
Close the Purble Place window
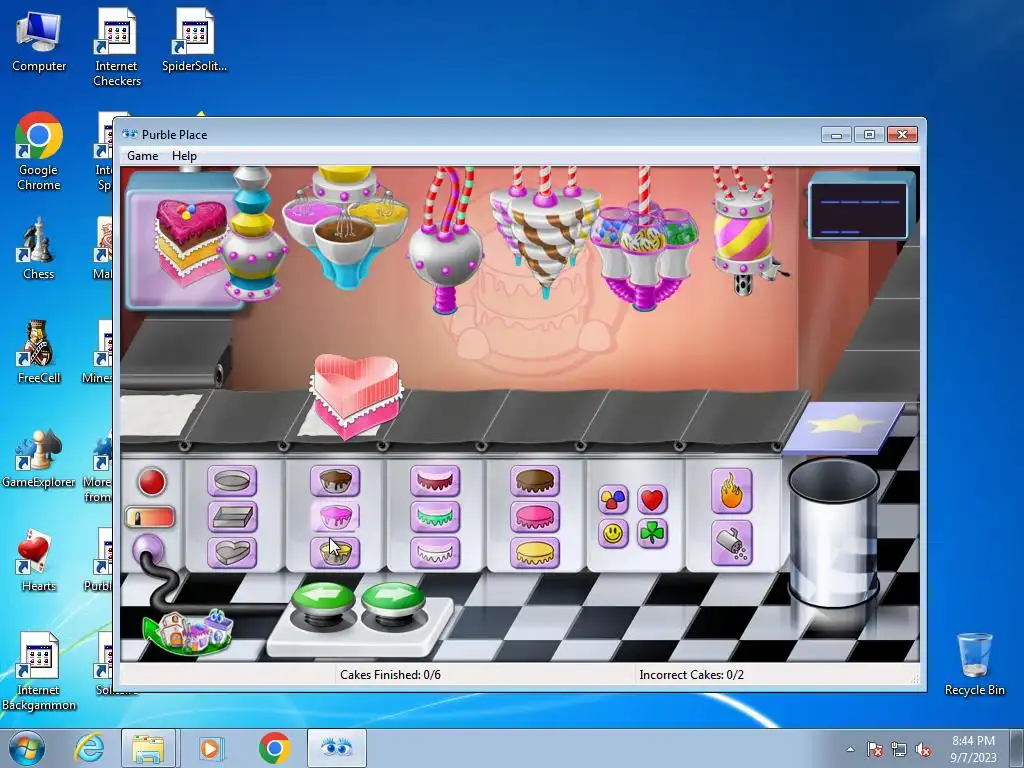(903, 135)
